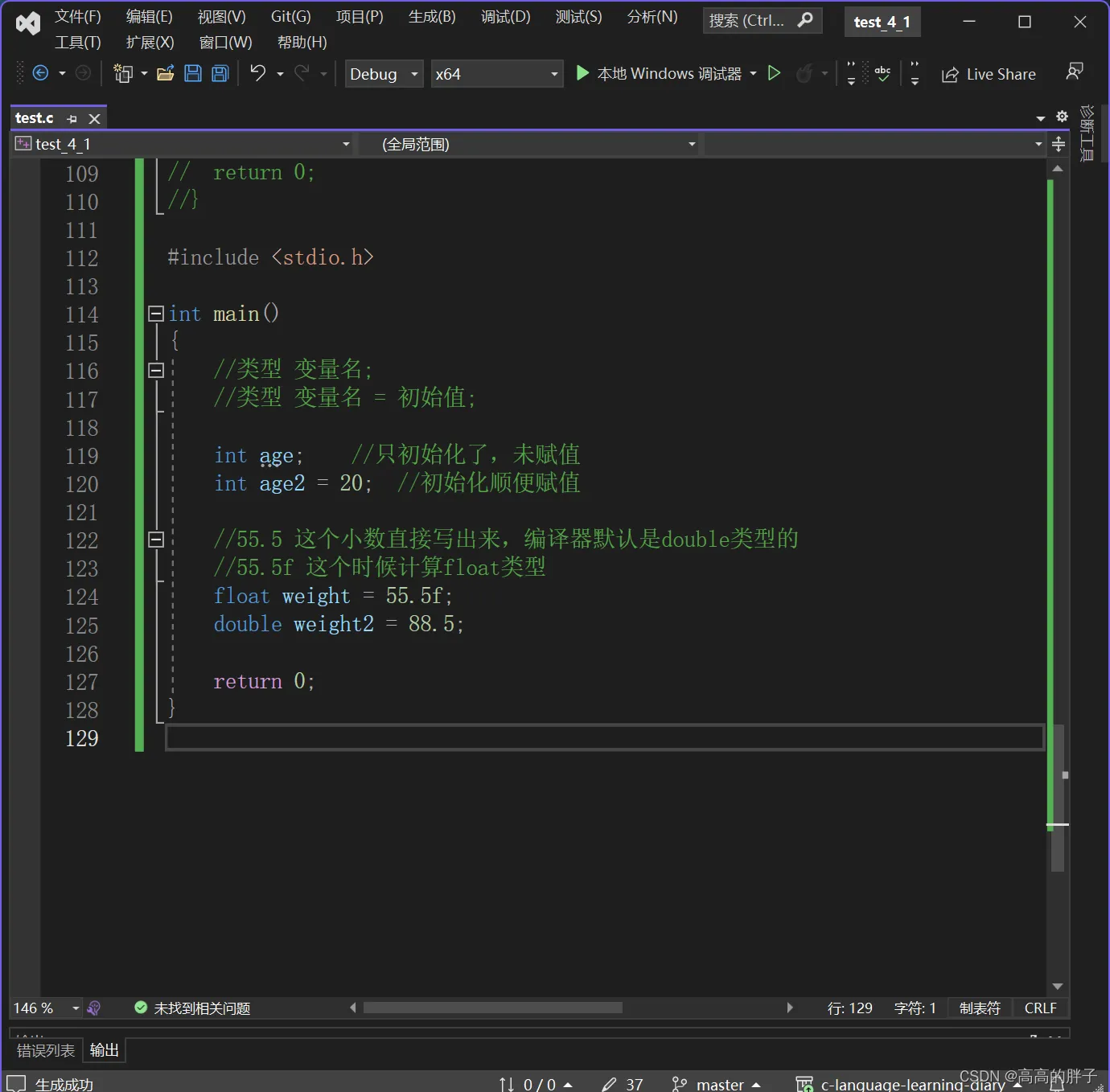Open the 文件(F) menu
Screen dimensions: 1110x1092
[x=78, y=17]
